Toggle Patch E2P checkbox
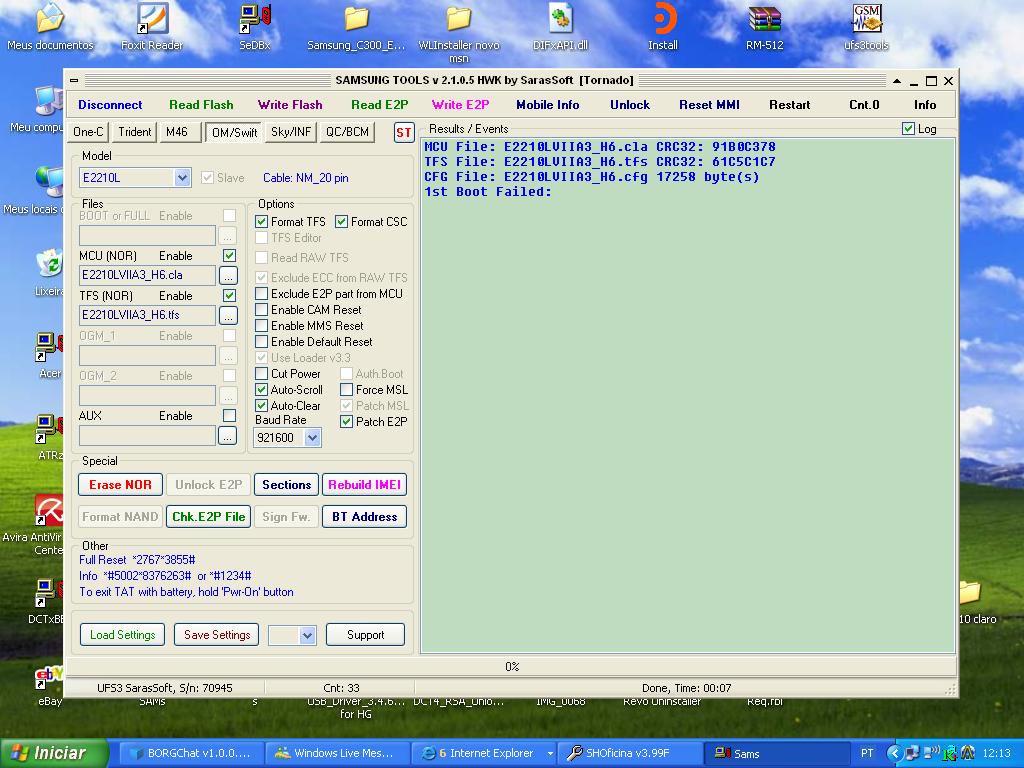1024x768 pixels. [x=347, y=421]
